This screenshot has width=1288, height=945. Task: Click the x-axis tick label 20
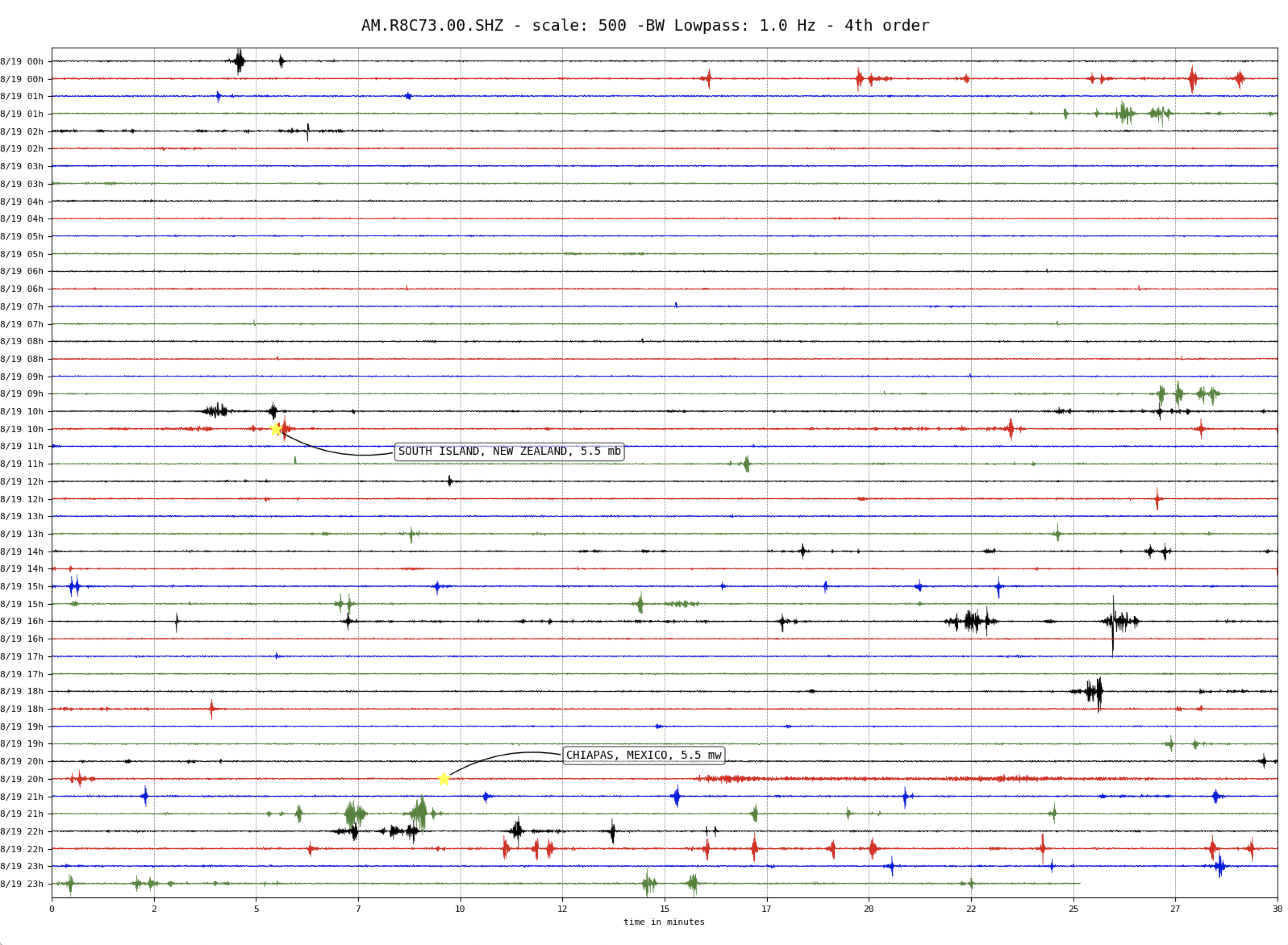[x=869, y=909]
